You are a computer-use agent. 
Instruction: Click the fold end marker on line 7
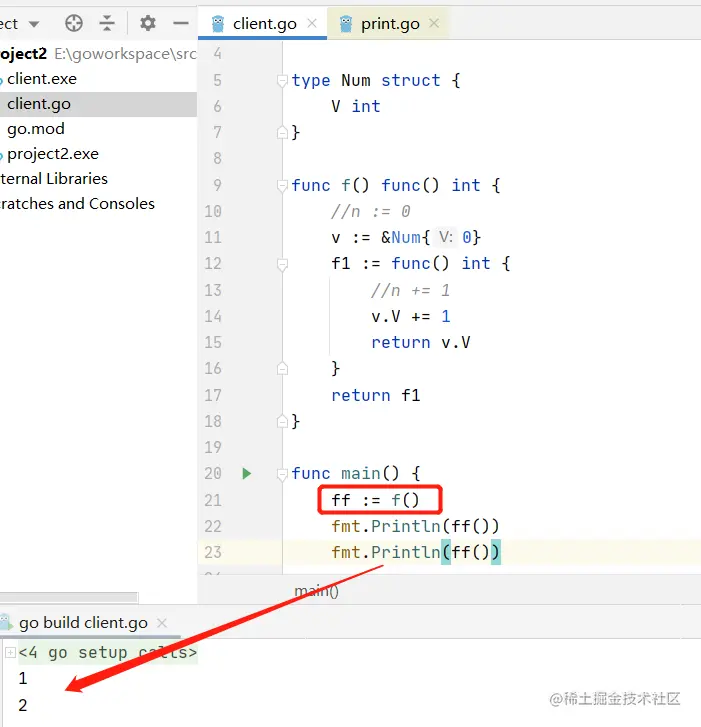pyautogui.click(x=282, y=133)
